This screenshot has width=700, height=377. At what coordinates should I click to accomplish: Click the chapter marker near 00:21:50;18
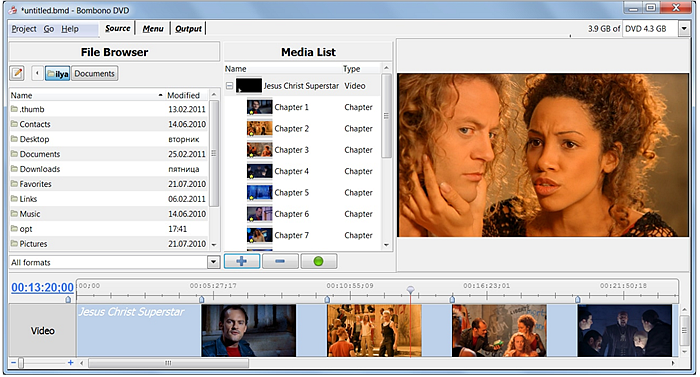coord(578,299)
